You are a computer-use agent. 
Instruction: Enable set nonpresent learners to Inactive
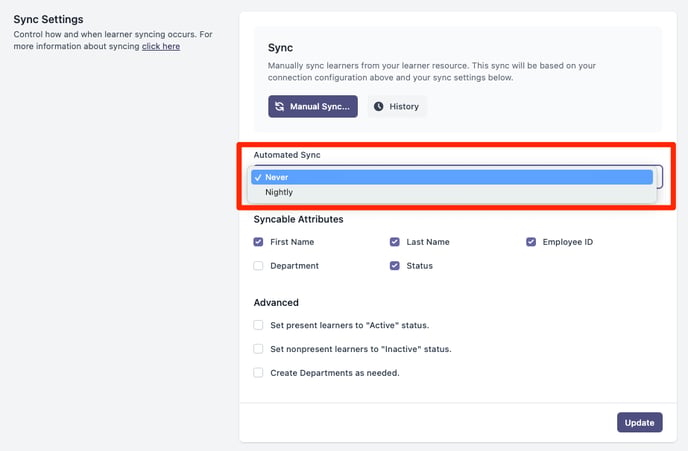(258, 349)
